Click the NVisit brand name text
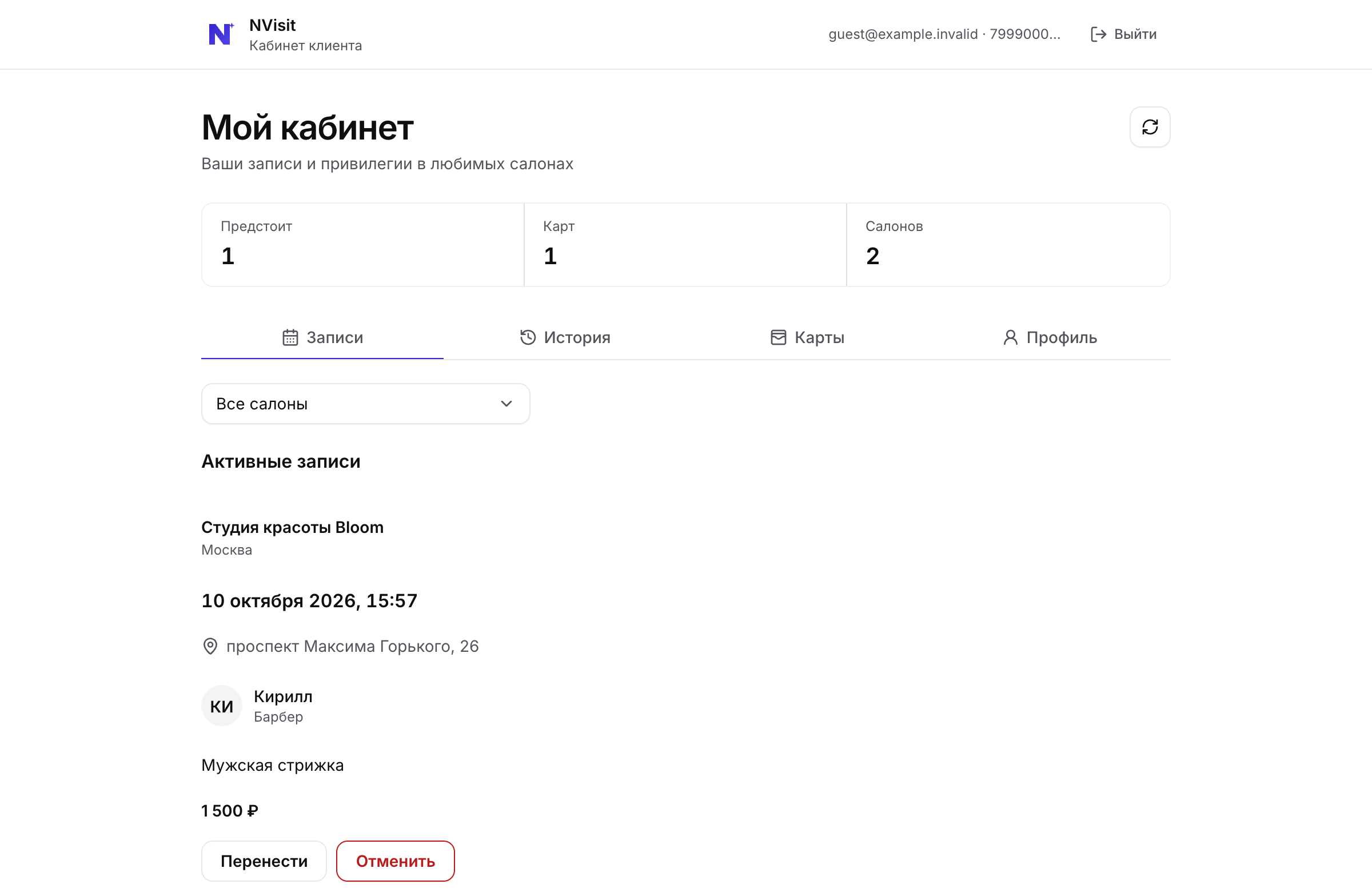The image size is (1372, 892). click(x=272, y=25)
